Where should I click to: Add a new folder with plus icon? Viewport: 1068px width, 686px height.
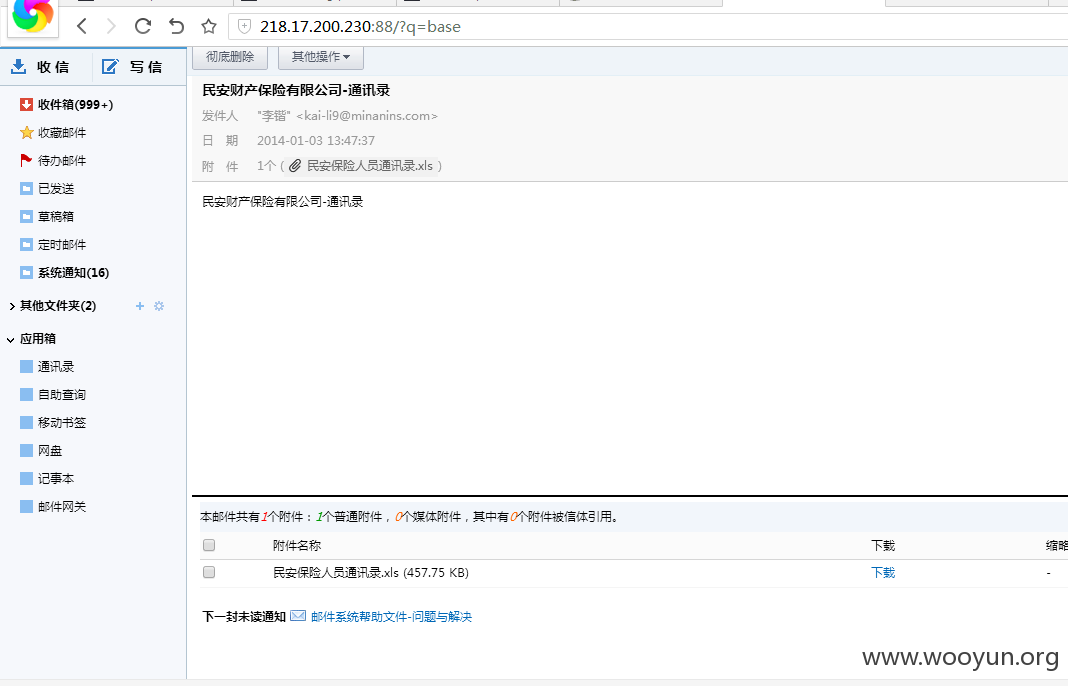[x=140, y=306]
